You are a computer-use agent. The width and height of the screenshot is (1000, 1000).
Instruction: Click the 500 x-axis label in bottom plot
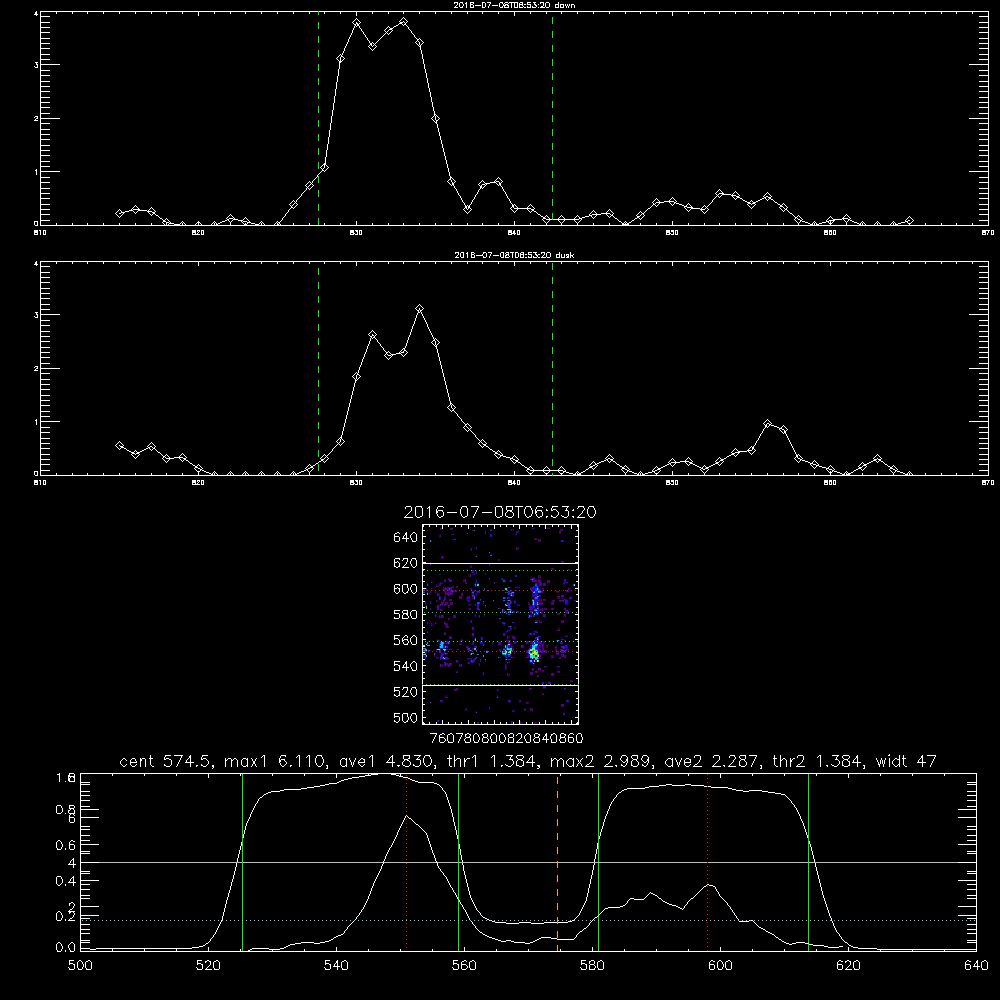coord(80,966)
